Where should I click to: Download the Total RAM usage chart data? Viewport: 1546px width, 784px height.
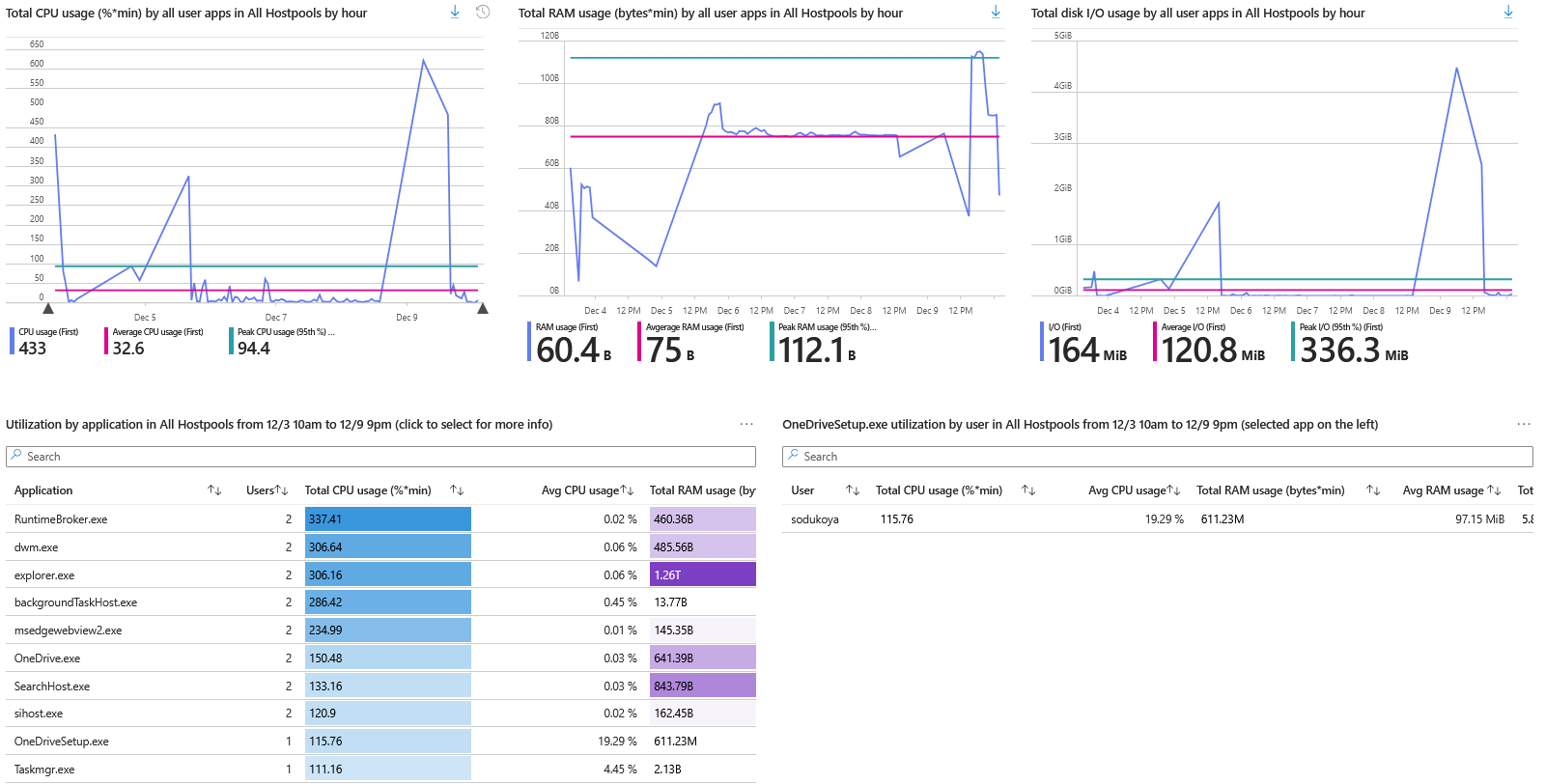pyautogui.click(x=996, y=12)
